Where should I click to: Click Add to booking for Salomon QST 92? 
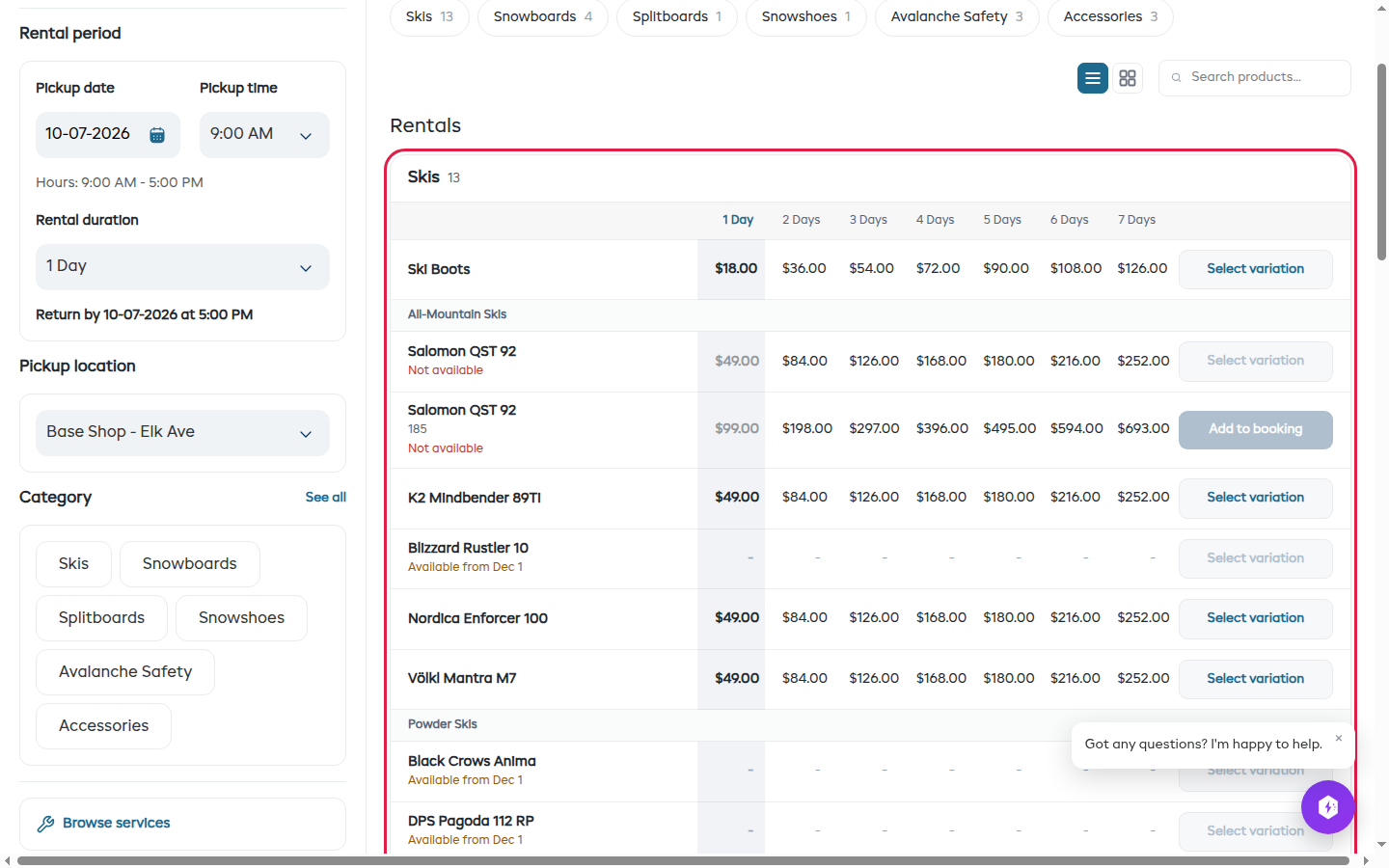click(x=1256, y=430)
